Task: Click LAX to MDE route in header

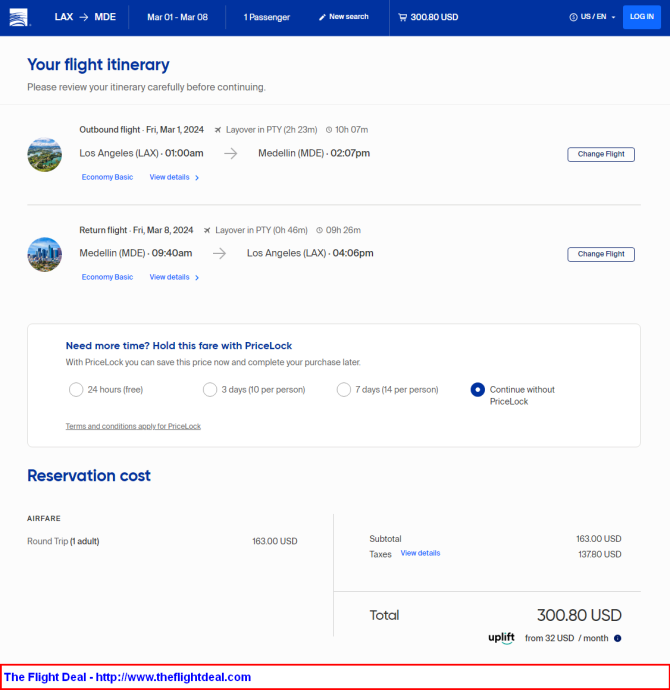Action: (85, 17)
